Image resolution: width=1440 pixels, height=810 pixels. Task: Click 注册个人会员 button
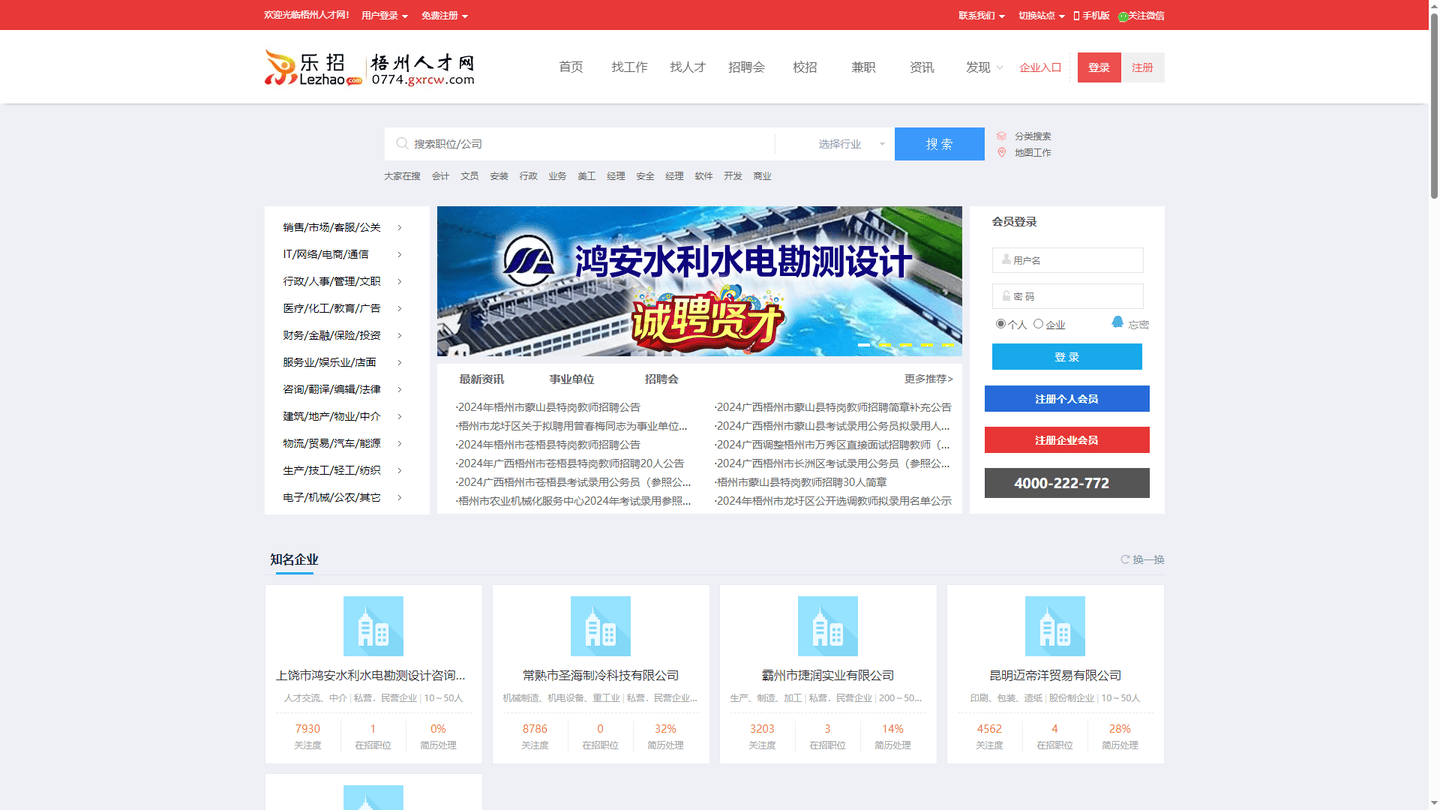[x=1067, y=399]
